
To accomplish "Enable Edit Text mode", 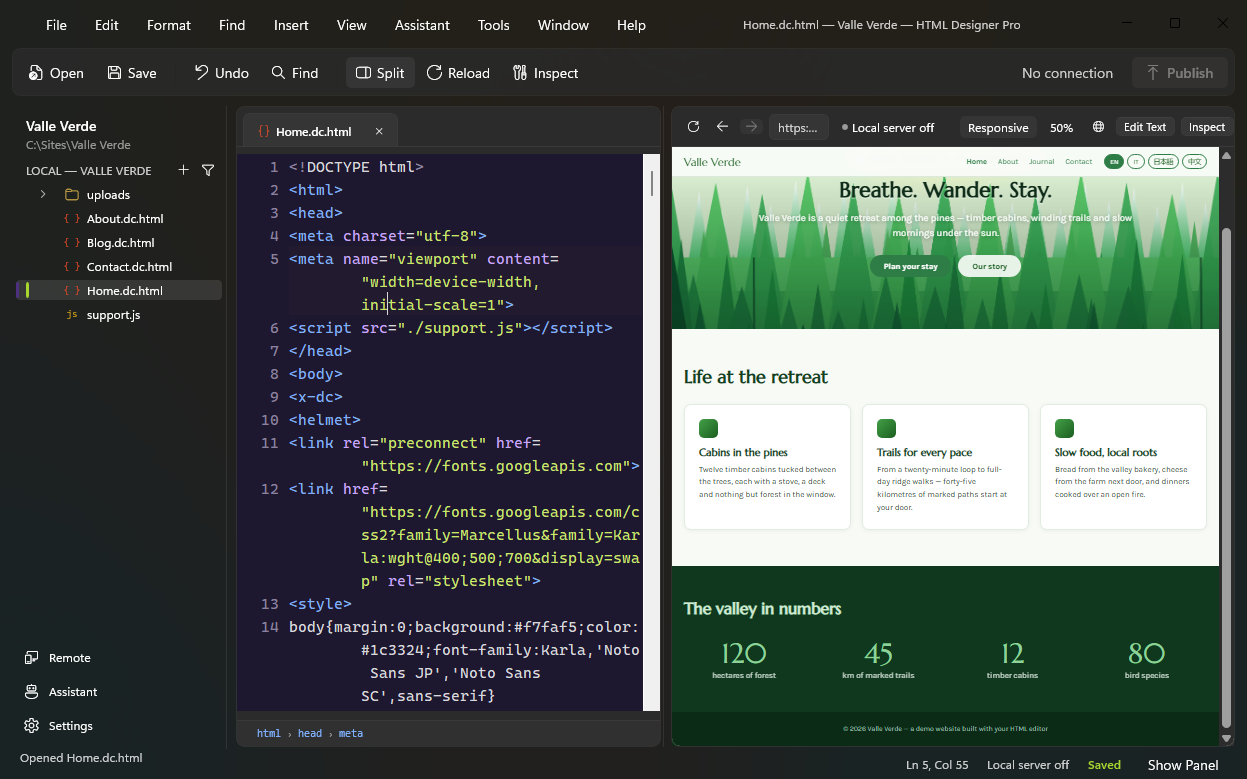I will pos(1145,127).
